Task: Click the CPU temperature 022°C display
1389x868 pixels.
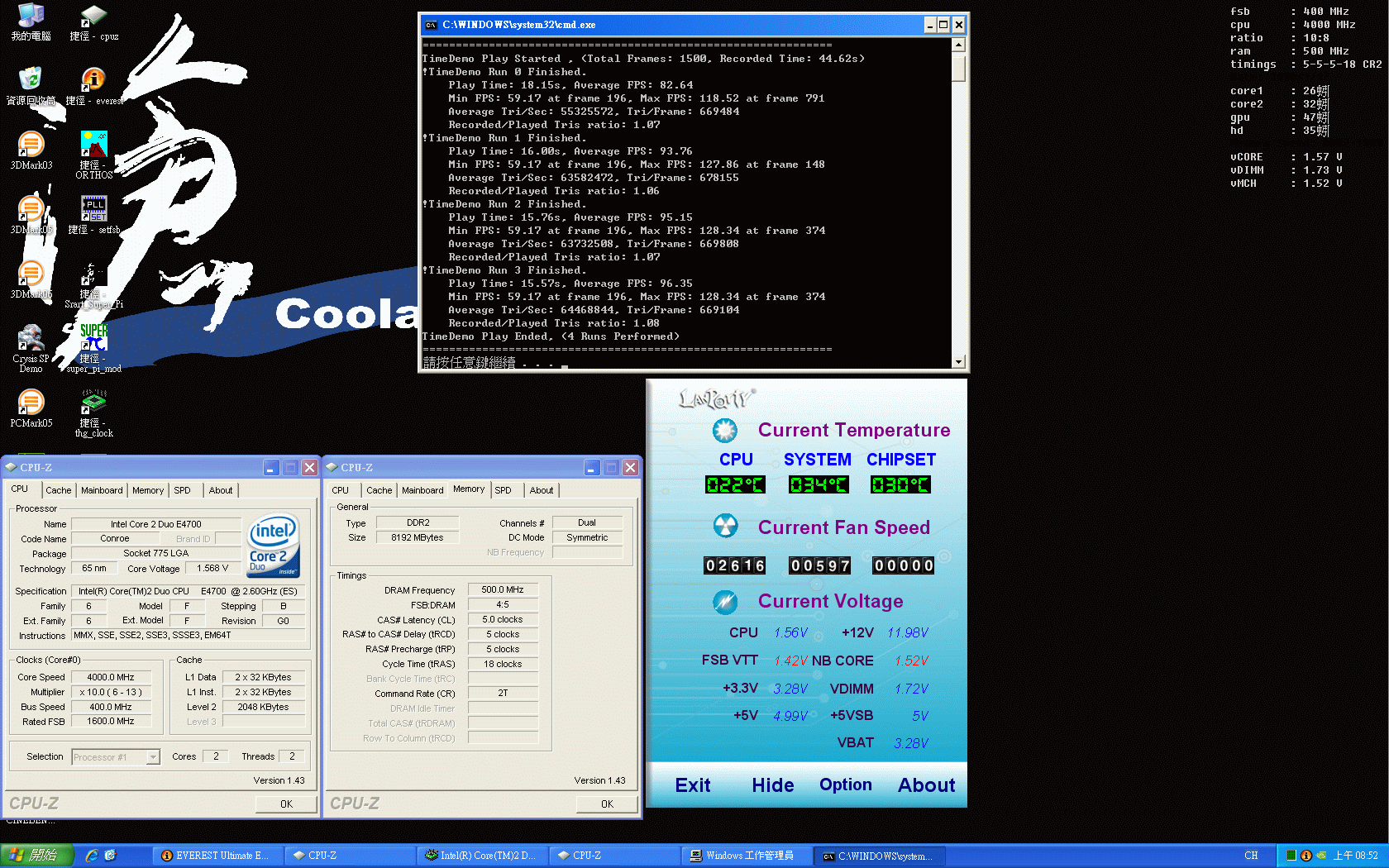Action: click(735, 484)
